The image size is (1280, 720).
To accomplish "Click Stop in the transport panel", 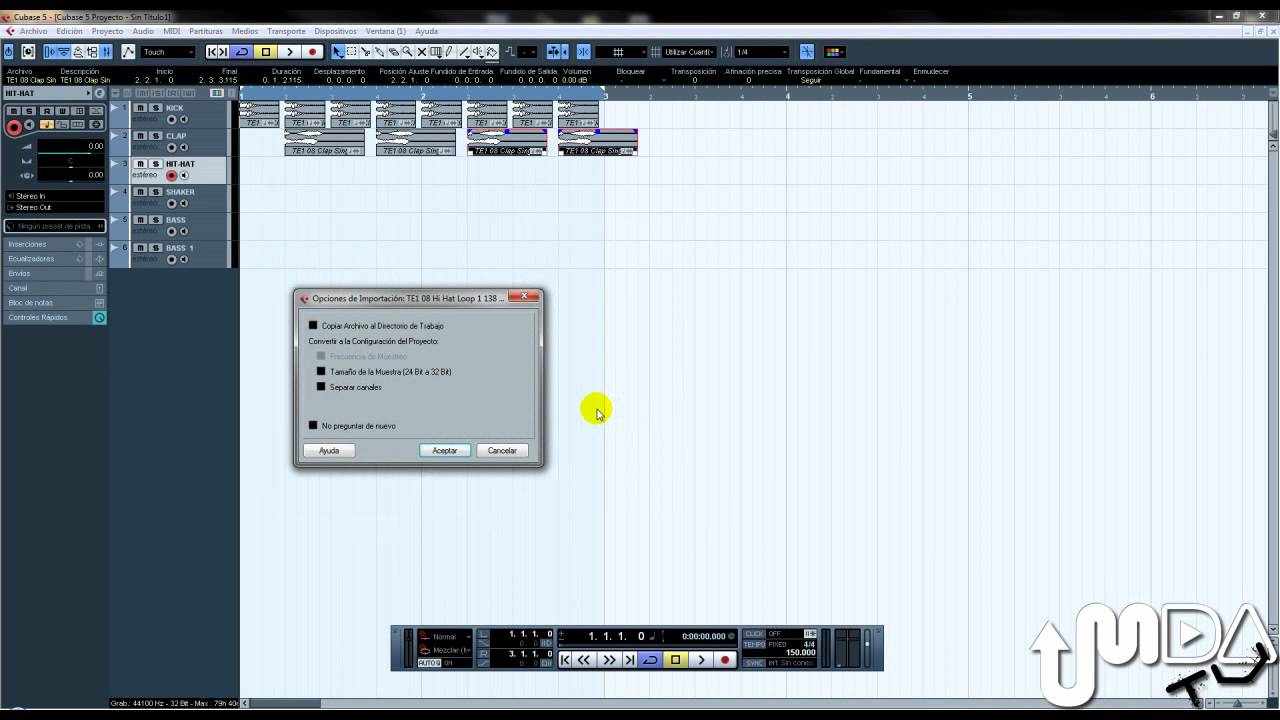I will point(676,660).
